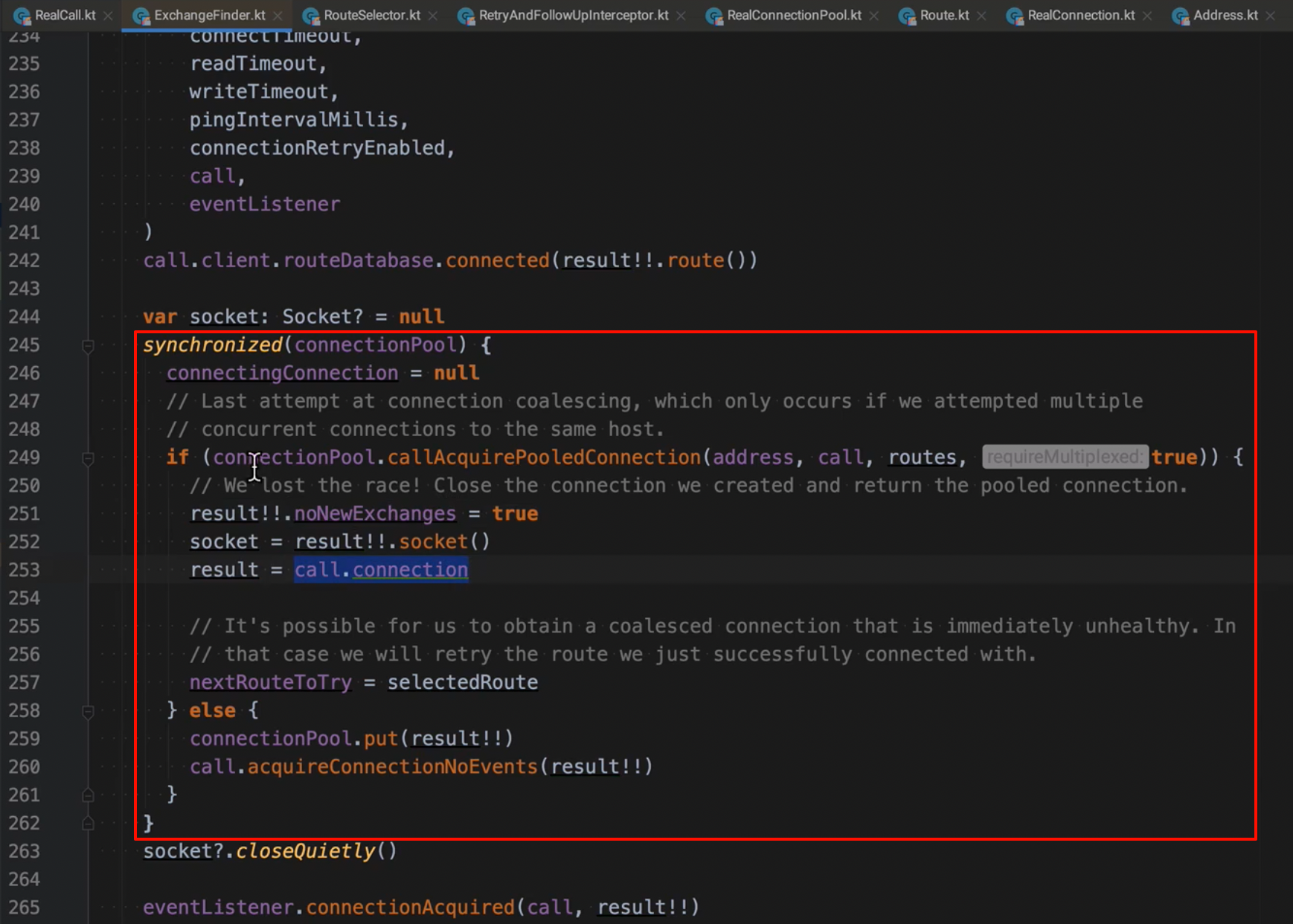Screen dimensions: 1293x924
Task: Click the requireMultiplexed parameter hint
Action: pyautogui.click(x=1065, y=457)
